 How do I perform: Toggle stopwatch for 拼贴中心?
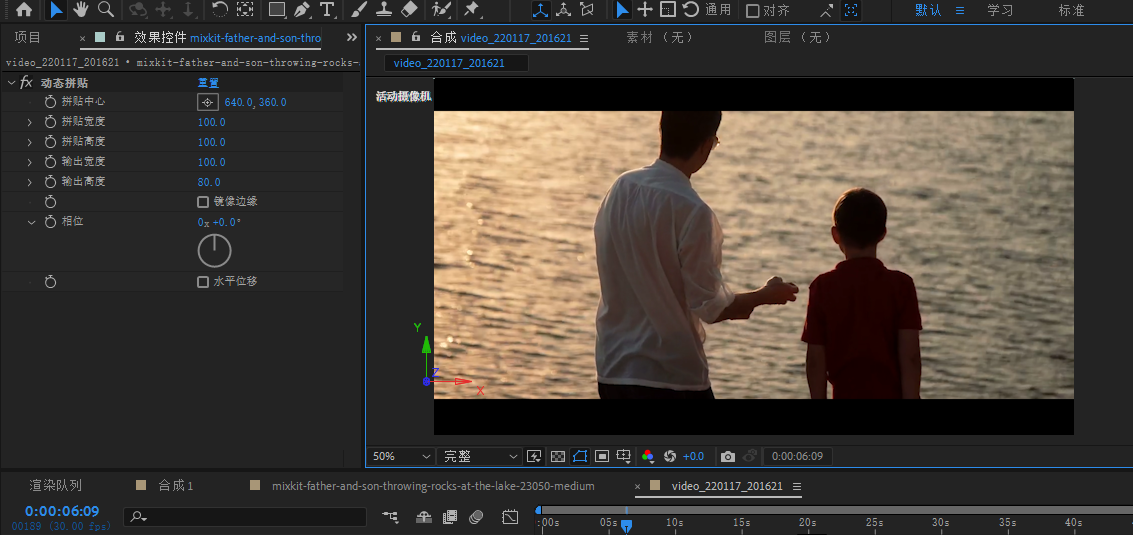(x=51, y=102)
